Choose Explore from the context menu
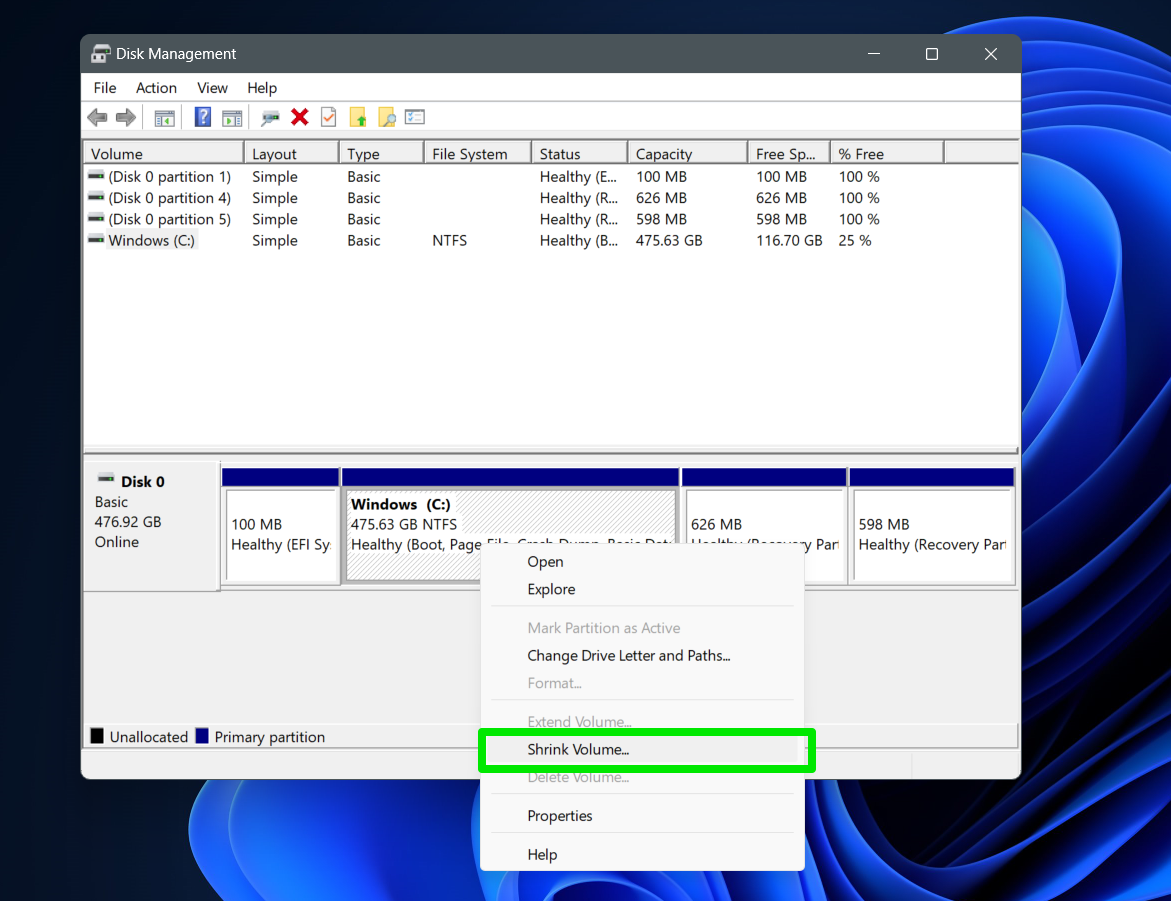This screenshot has width=1171, height=901. point(642,589)
